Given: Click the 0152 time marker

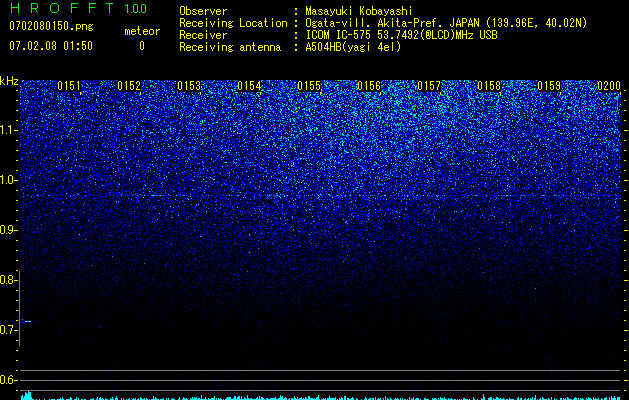Looking at the screenshot, I should (129, 86).
